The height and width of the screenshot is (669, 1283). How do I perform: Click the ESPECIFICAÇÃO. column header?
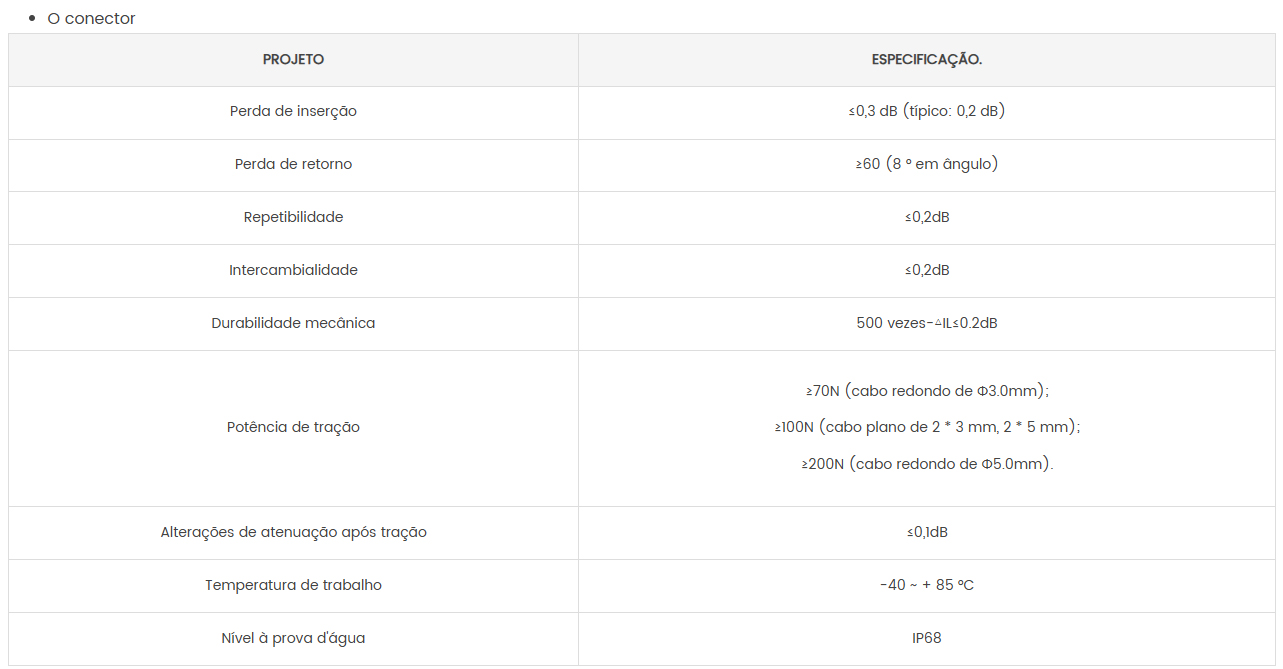click(926, 60)
